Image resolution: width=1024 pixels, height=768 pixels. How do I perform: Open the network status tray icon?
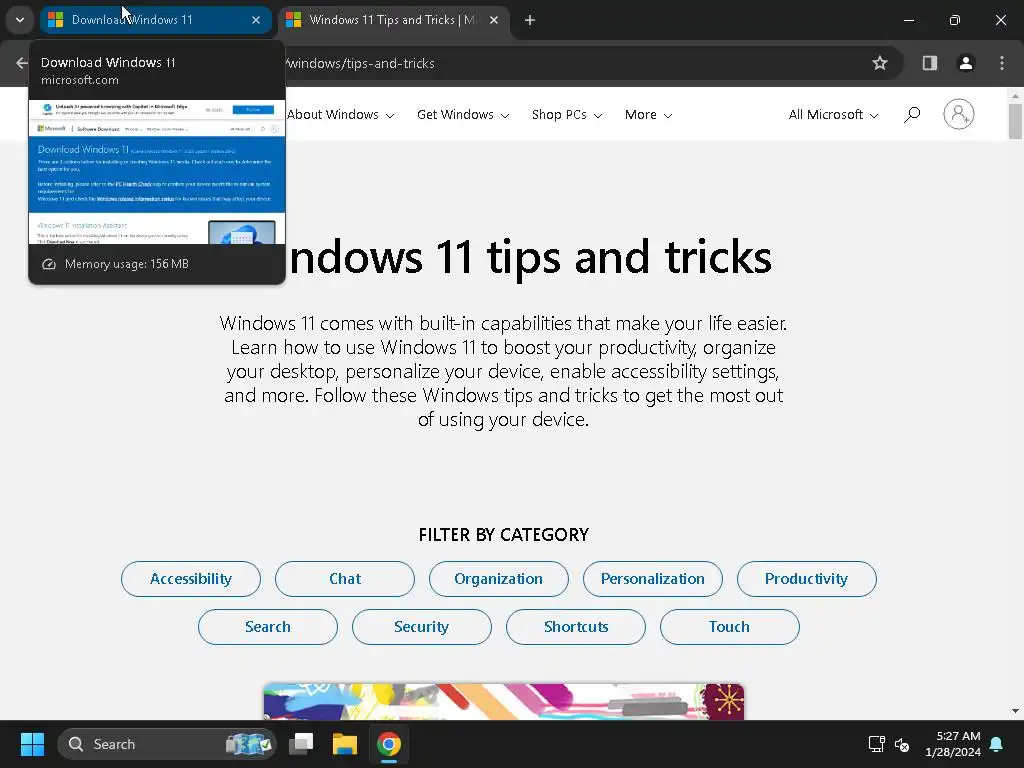point(876,744)
